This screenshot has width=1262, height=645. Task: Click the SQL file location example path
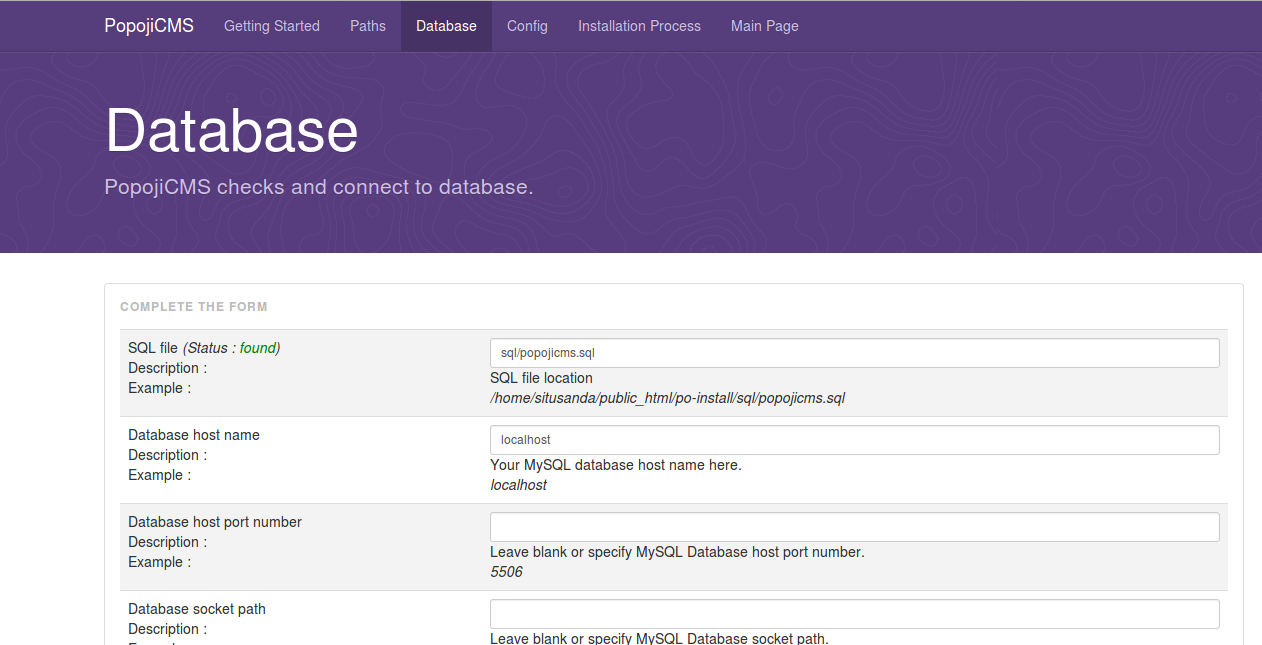[667, 397]
